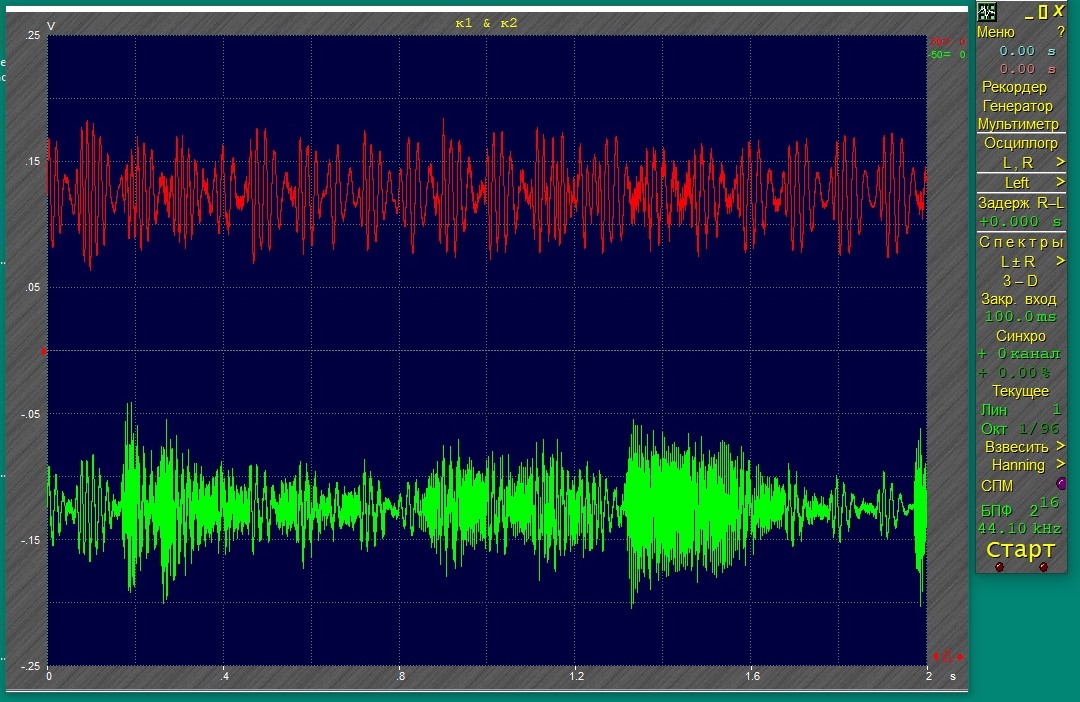1080x702 pixels.
Task: Click the oscilloscope app icon in panel header
Action: [986, 12]
